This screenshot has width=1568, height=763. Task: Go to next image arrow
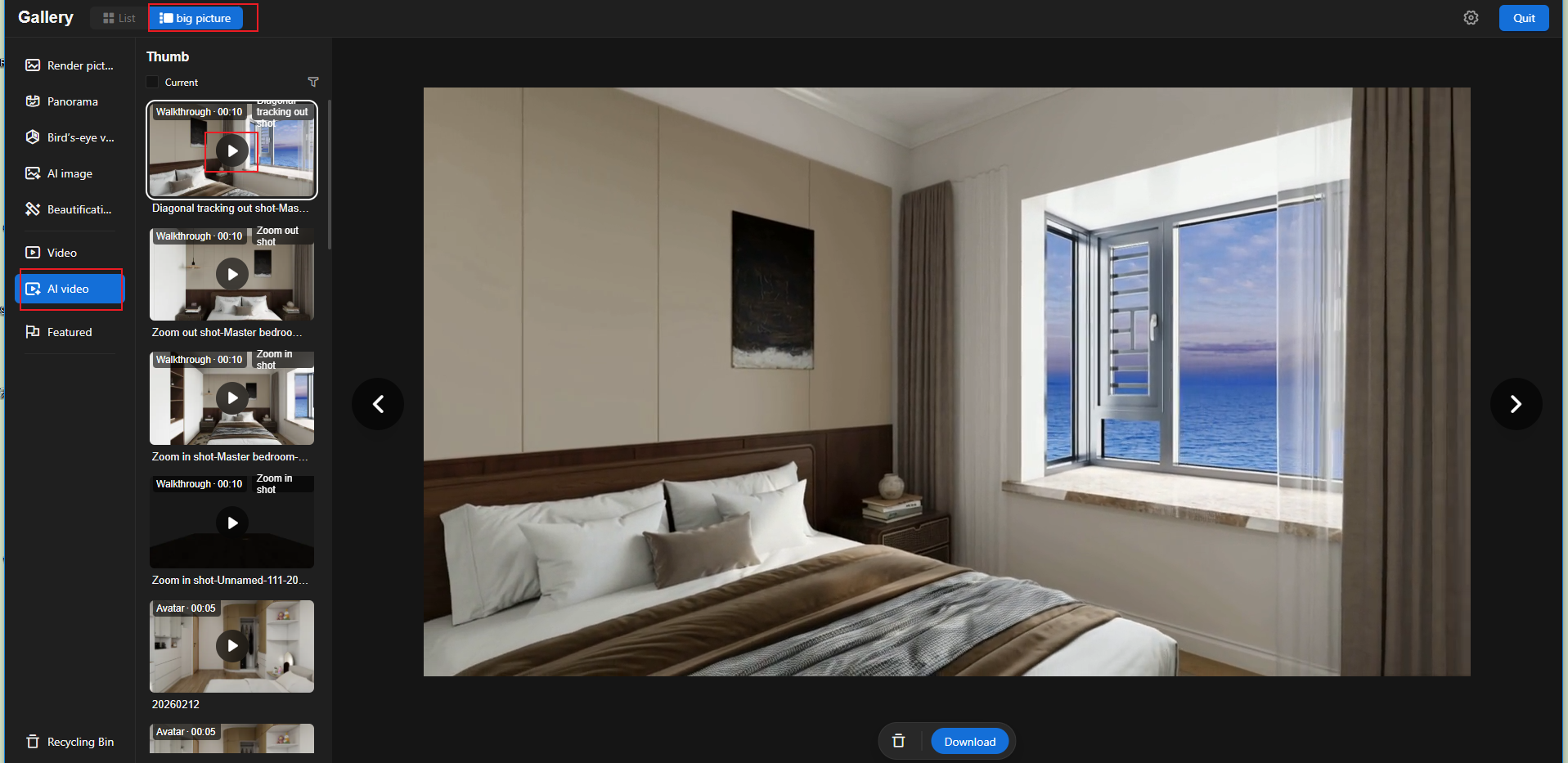click(1516, 404)
